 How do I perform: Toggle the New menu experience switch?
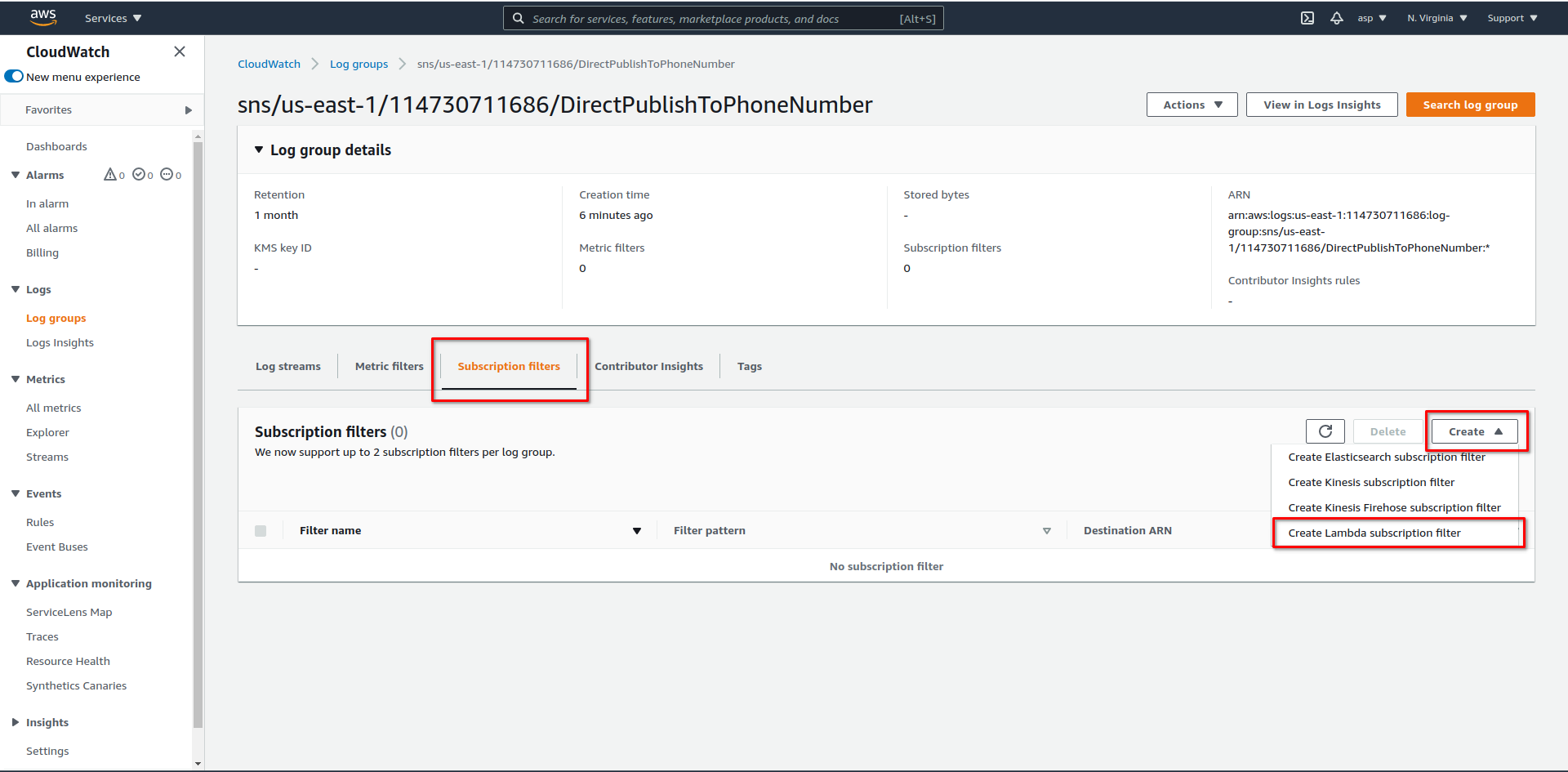pyautogui.click(x=14, y=77)
